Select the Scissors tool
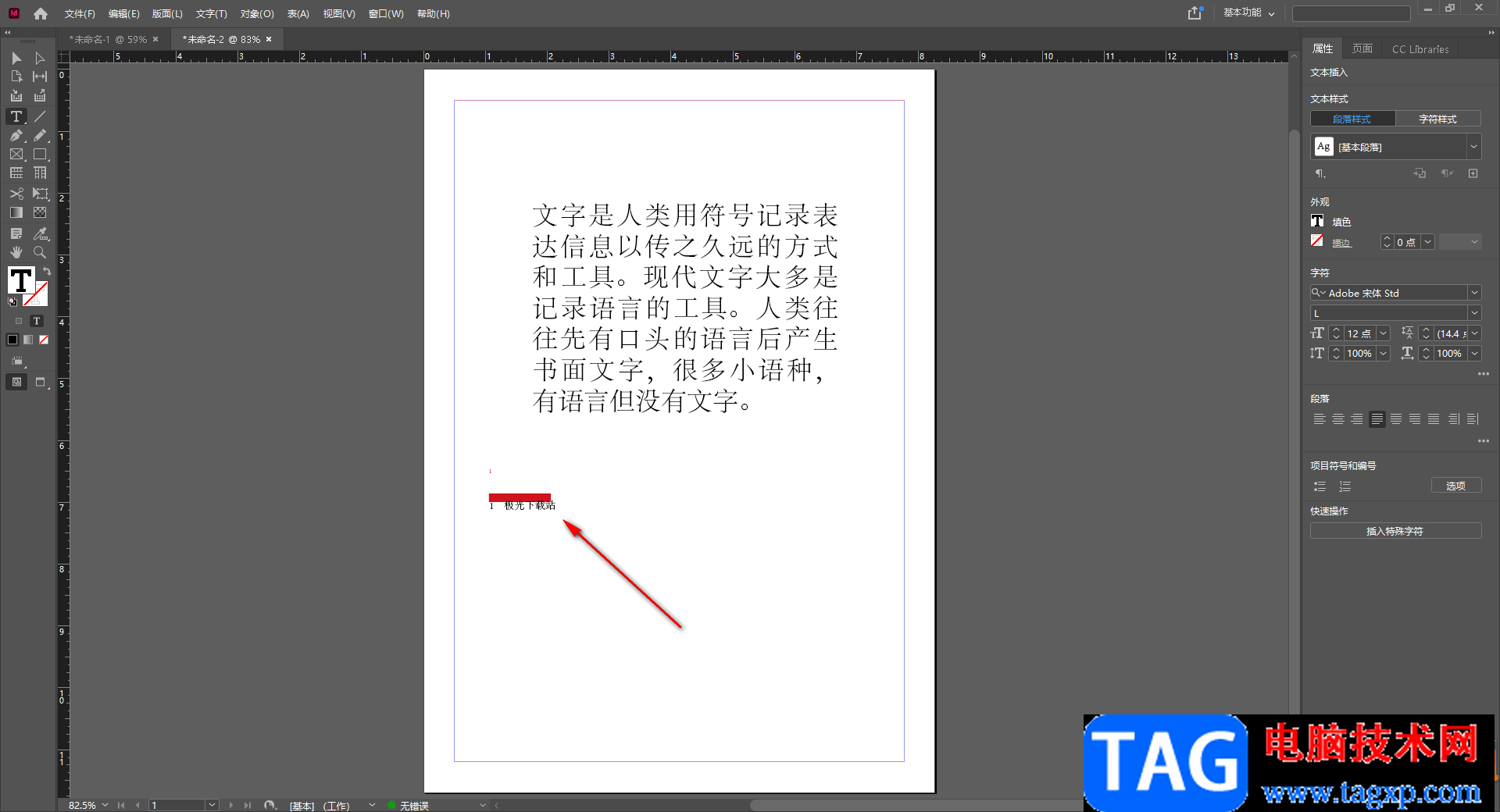 tap(16, 194)
